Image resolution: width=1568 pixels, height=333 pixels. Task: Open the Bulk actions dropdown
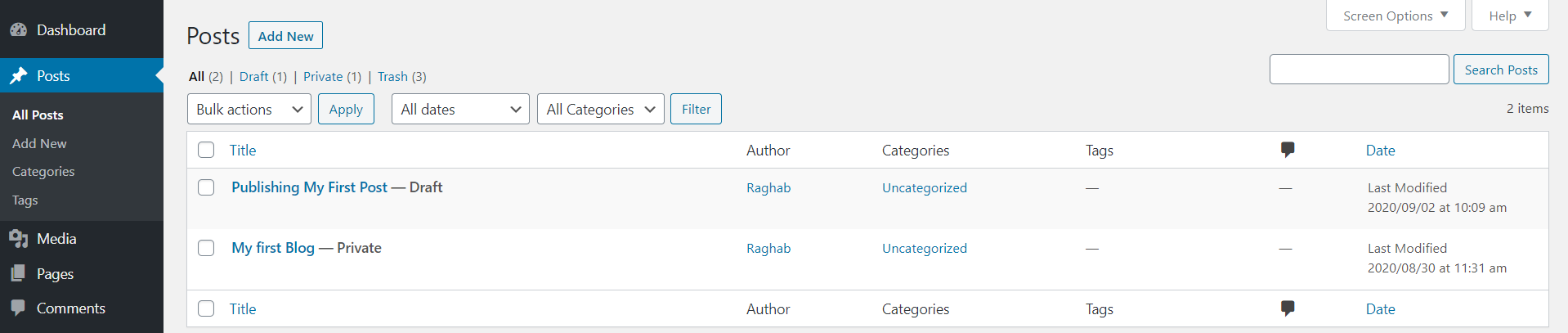(249, 109)
